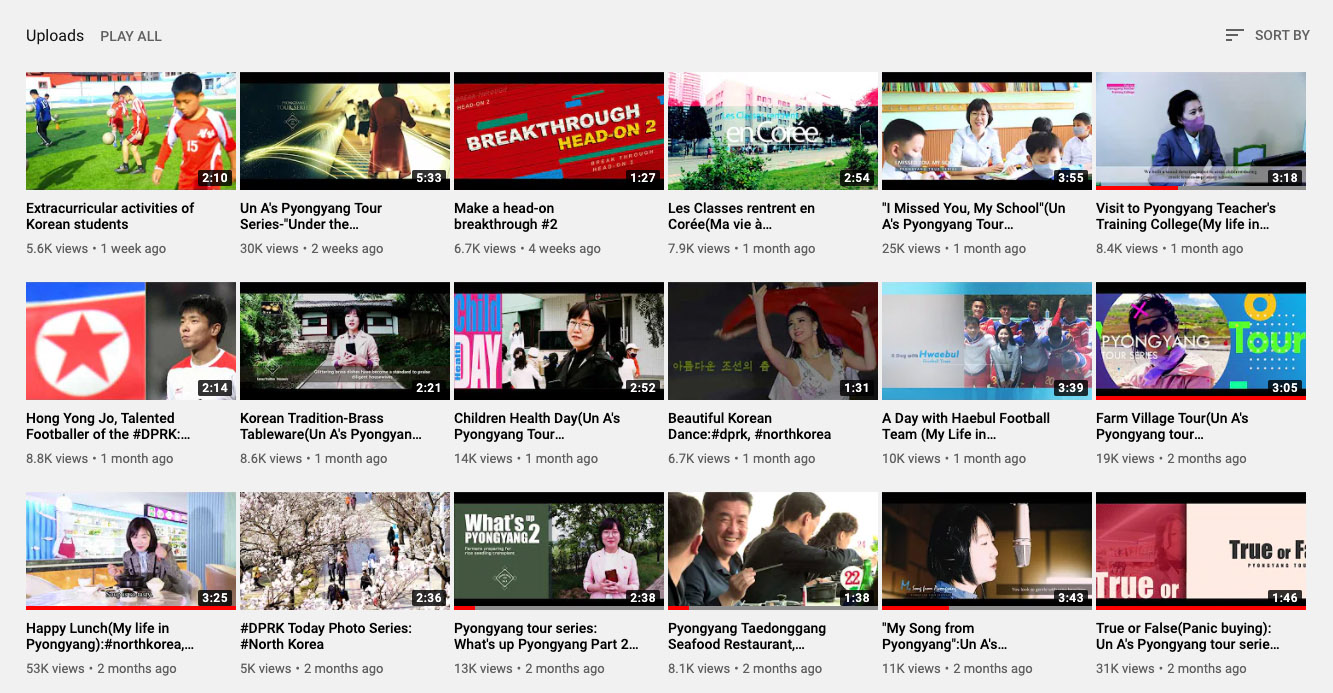Screen dimensions: 1333x693
Task: Open the #DPRK Today Photo Series title
Action: click(326, 636)
